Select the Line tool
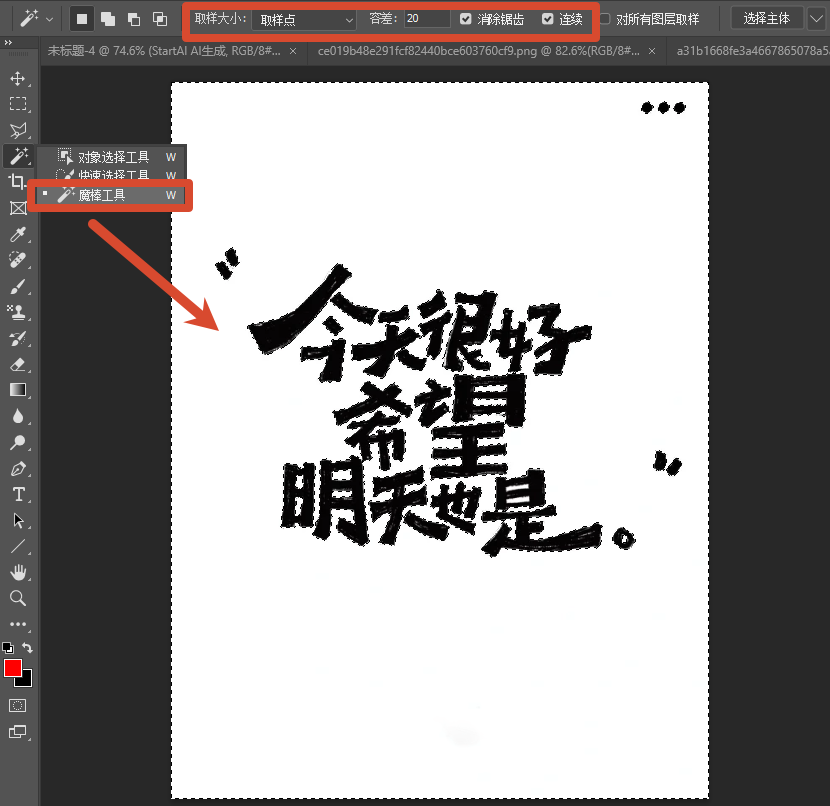This screenshot has width=830, height=806. pos(17,546)
